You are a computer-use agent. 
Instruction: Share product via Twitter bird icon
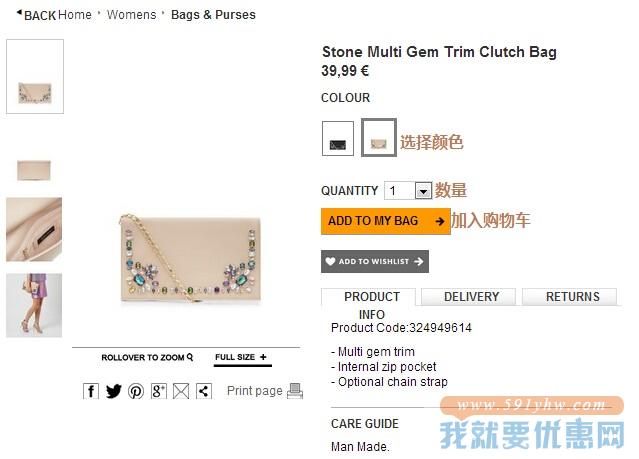pos(114,391)
